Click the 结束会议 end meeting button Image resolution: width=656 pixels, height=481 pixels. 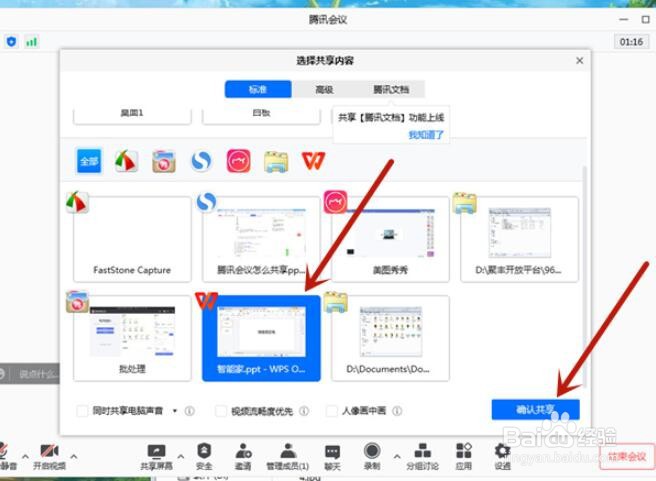(627, 456)
